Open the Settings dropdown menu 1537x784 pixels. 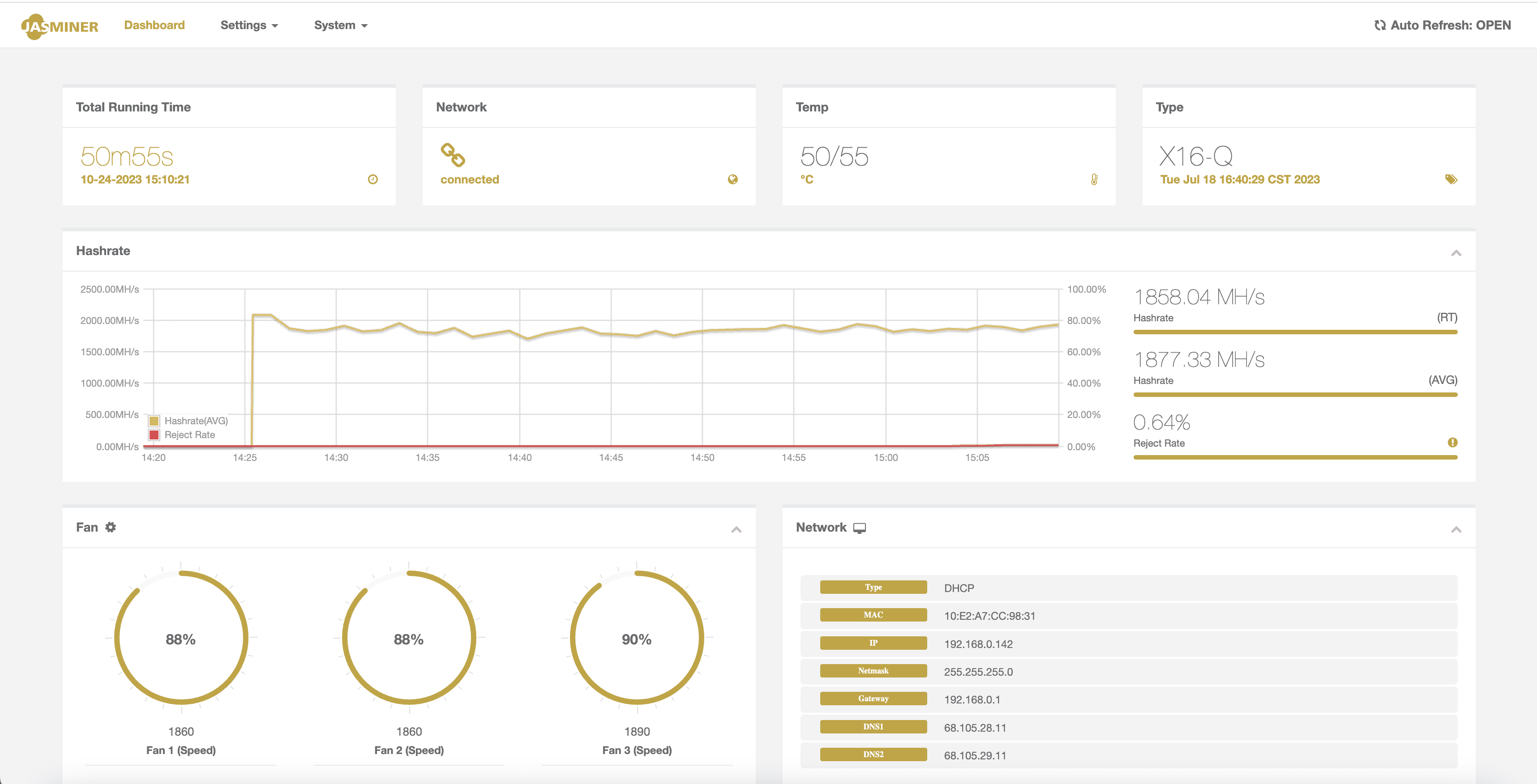(x=249, y=25)
